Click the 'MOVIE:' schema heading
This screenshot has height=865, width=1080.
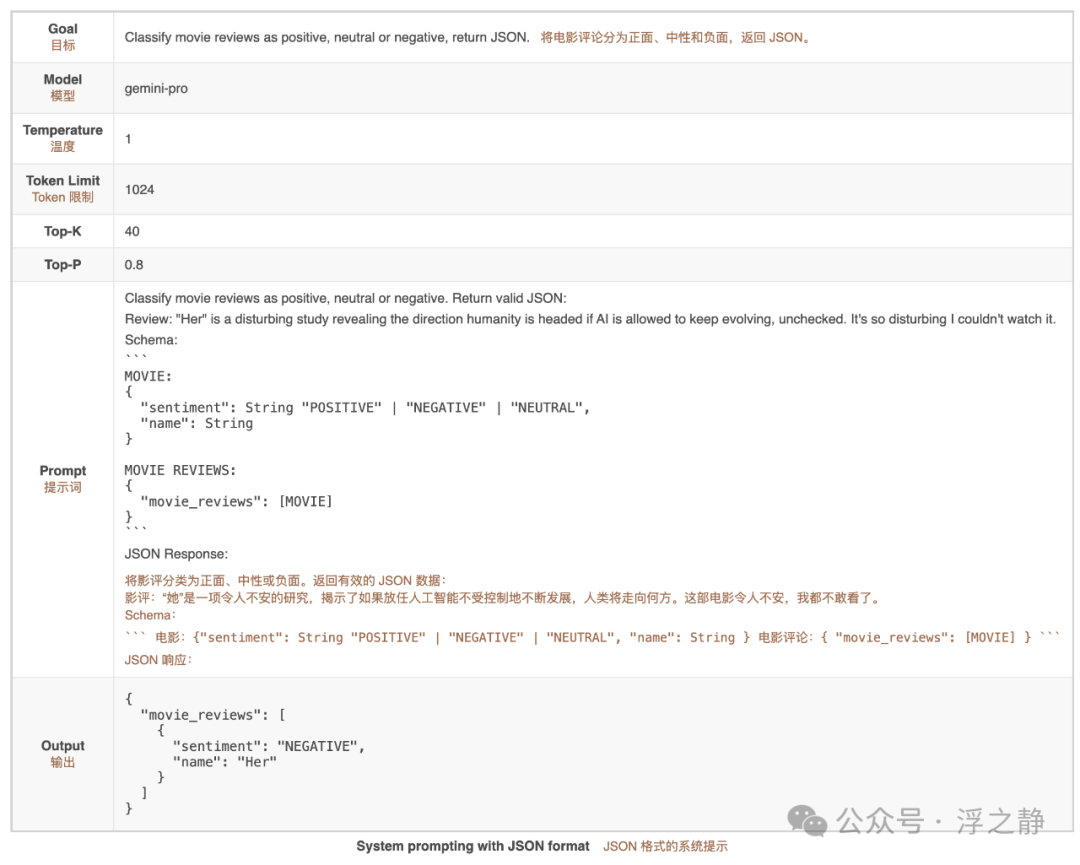(148, 376)
